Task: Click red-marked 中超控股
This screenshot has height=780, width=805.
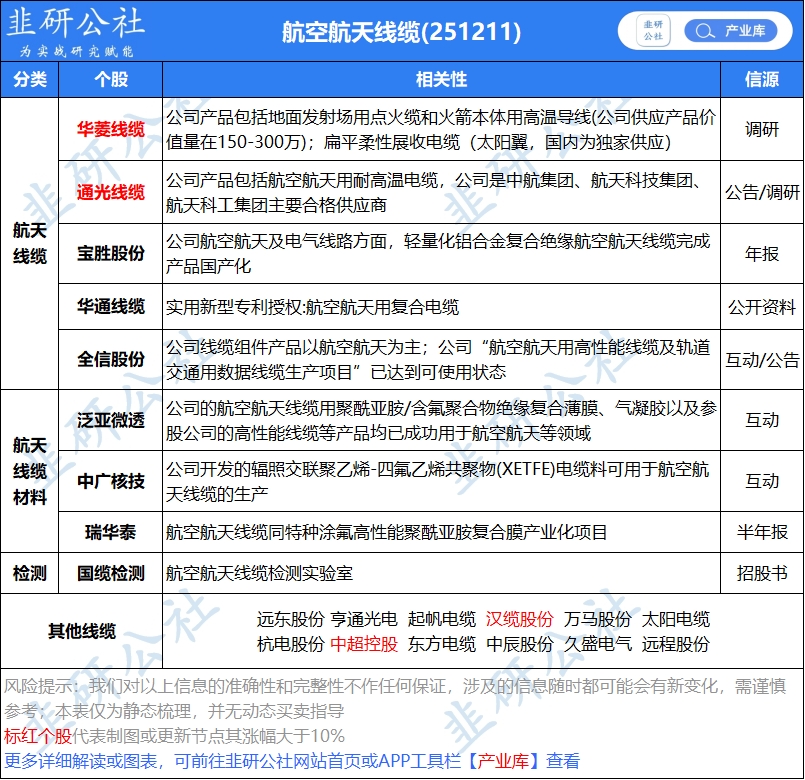Action: (x=364, y=644)
